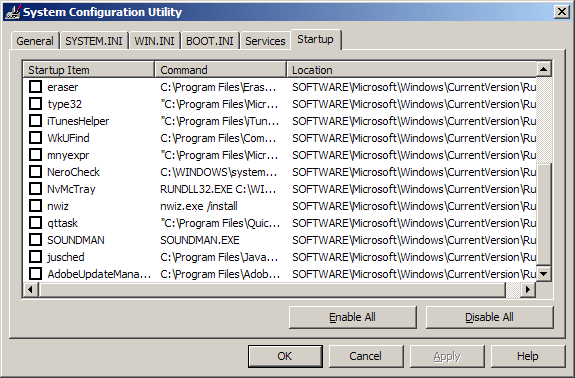575x378 pixels.
Task: Select the jusched item name
Action: pyautogui.click(x=66, y=257)
